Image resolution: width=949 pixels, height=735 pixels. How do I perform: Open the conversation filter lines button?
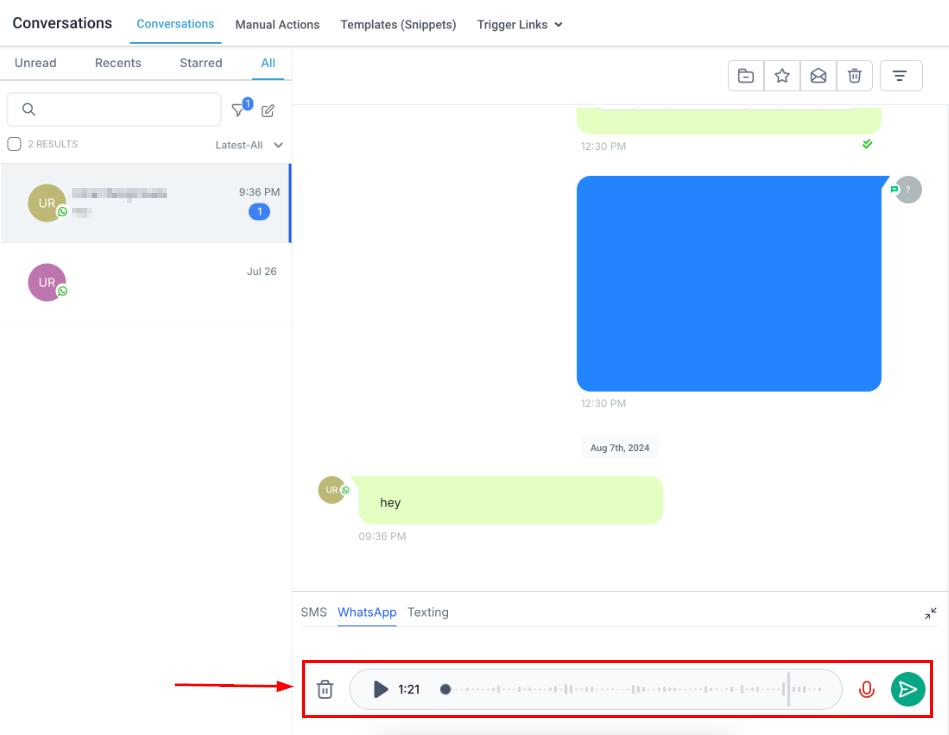(900, 76)
